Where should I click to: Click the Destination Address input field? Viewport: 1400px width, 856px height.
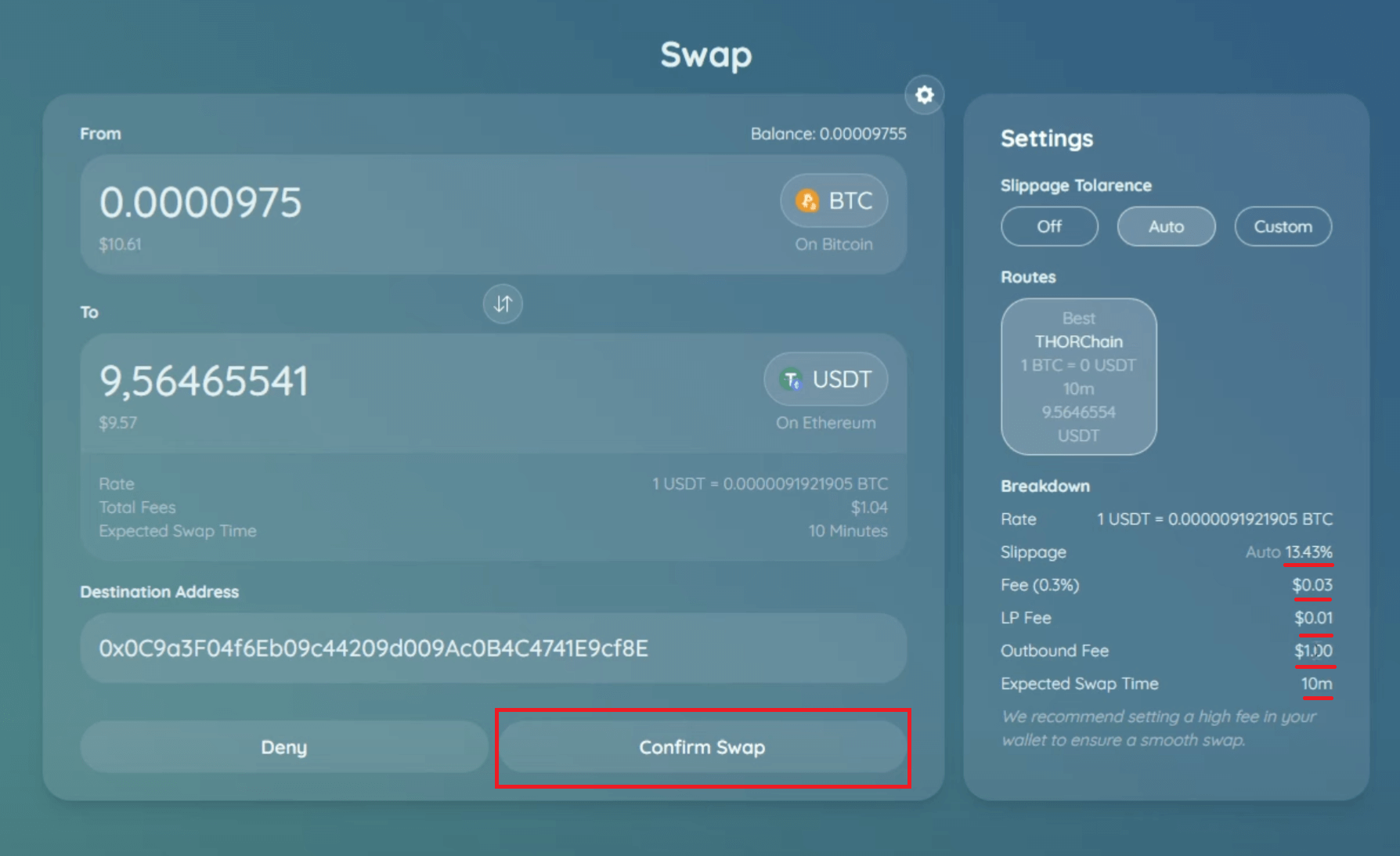(x=493, y=648)
